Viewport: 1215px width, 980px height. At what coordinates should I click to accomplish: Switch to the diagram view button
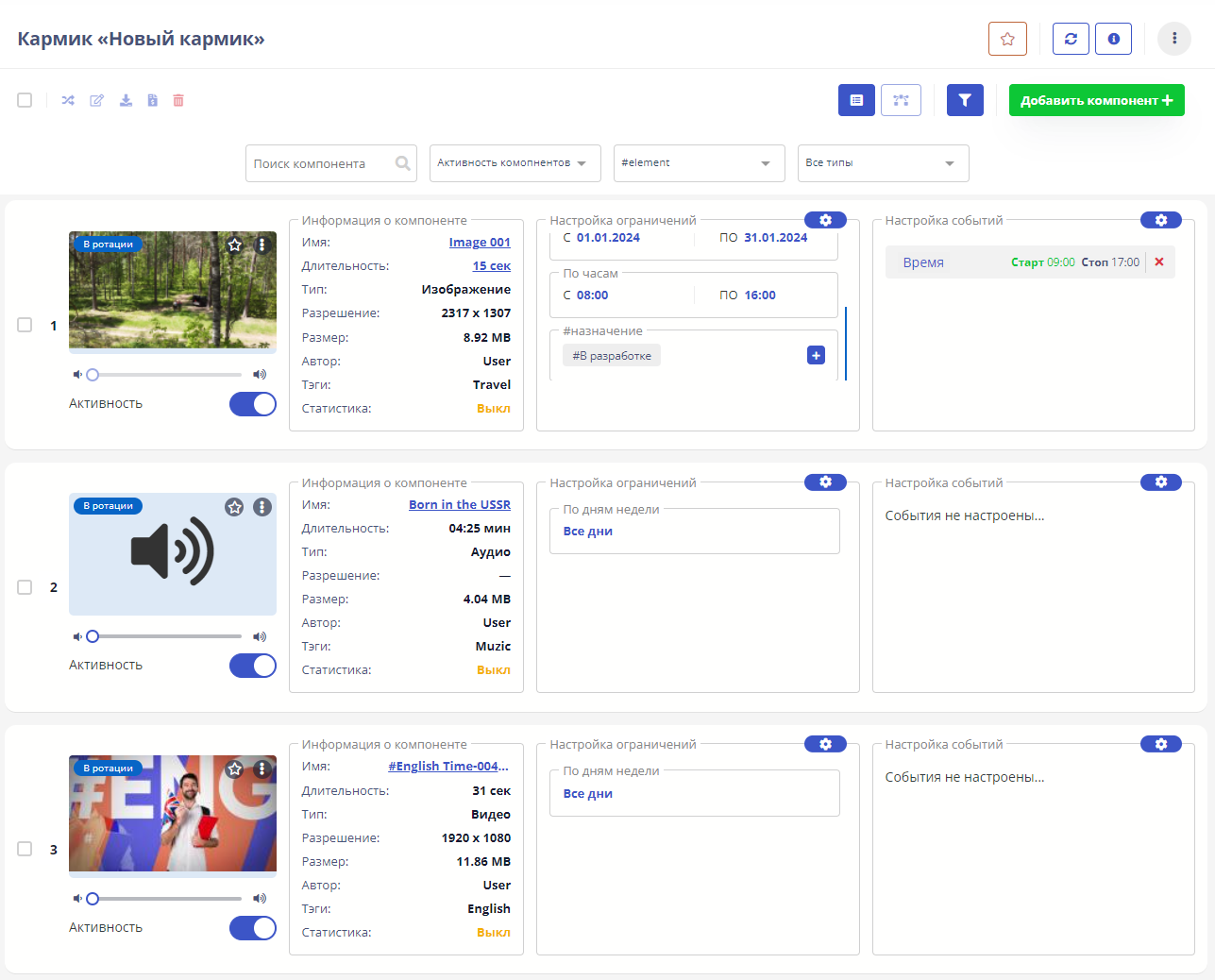coord(901,100)
